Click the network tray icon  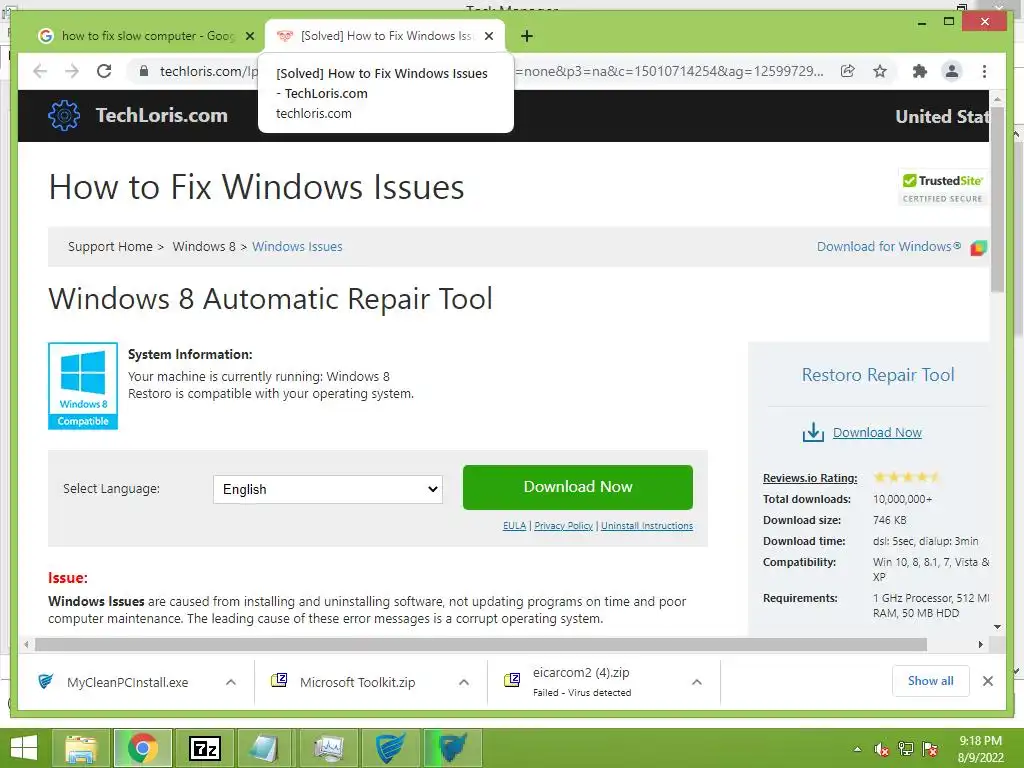[x=906, y=749]
